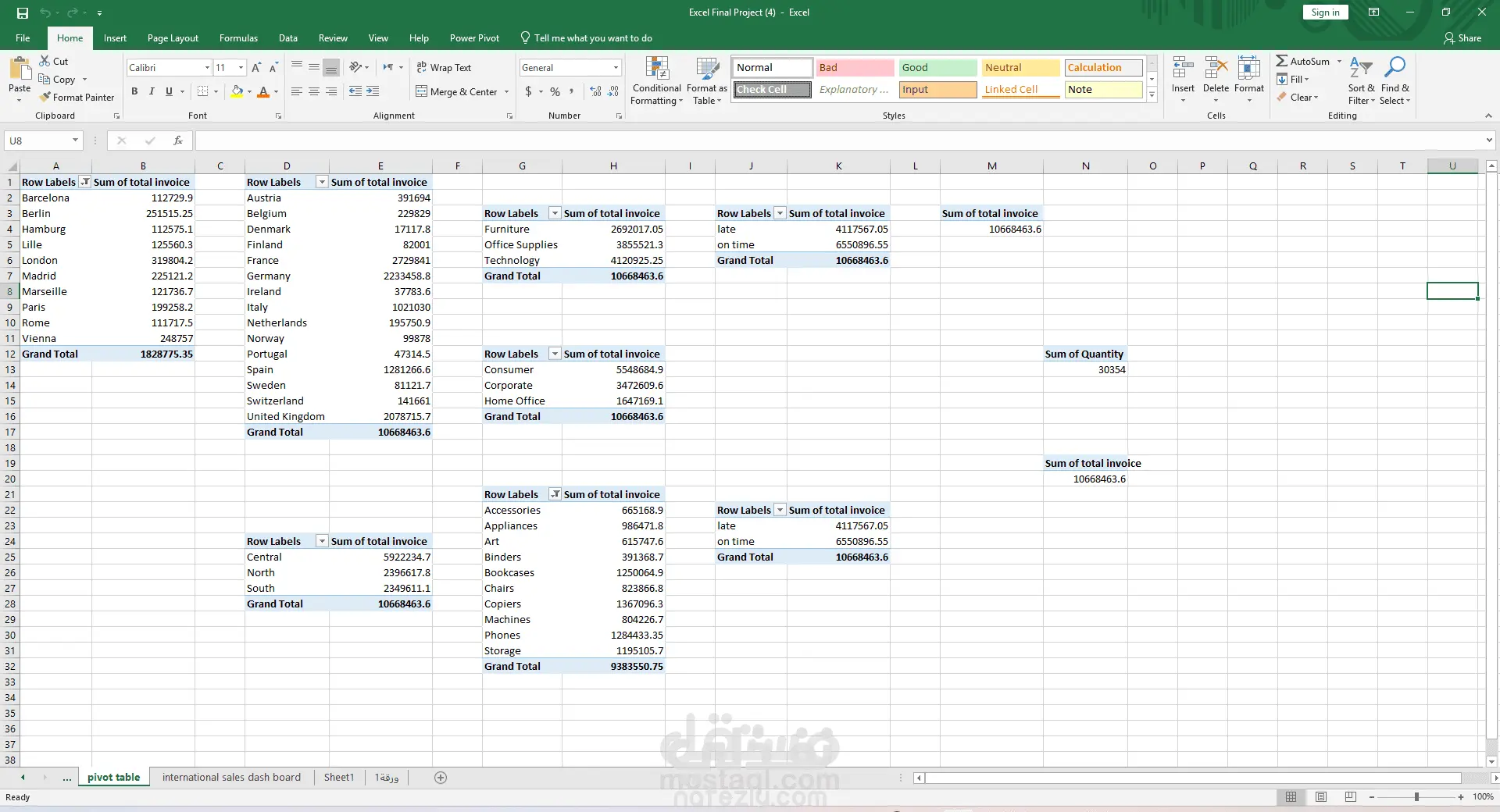Open the borders dropdown arrow
The image size is (1500, 812).
[216, 91]
